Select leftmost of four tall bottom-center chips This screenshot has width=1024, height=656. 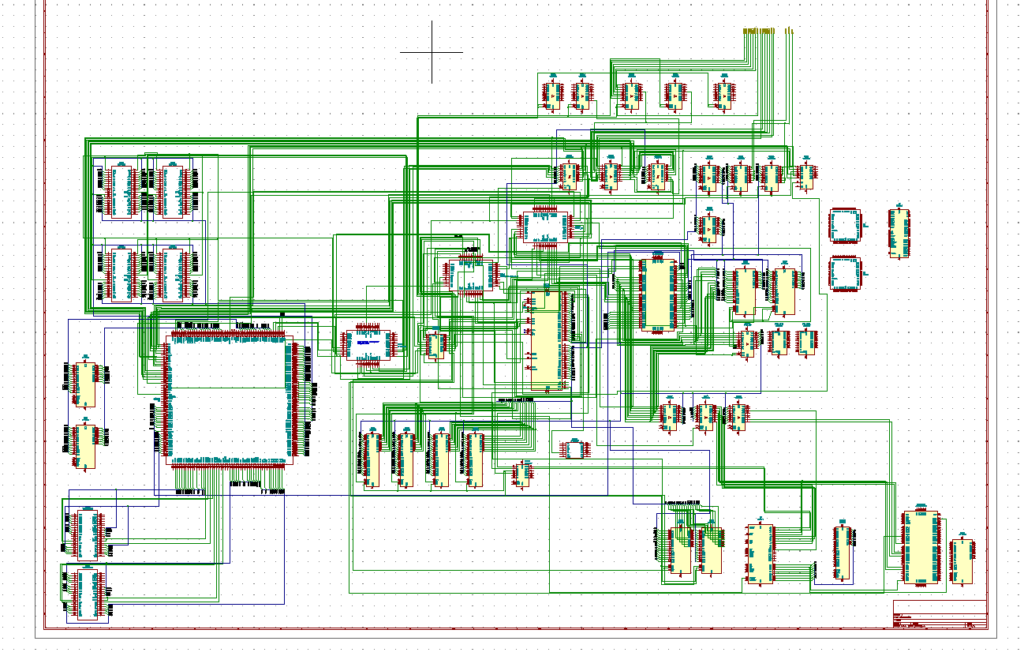[x=372, y=460]
